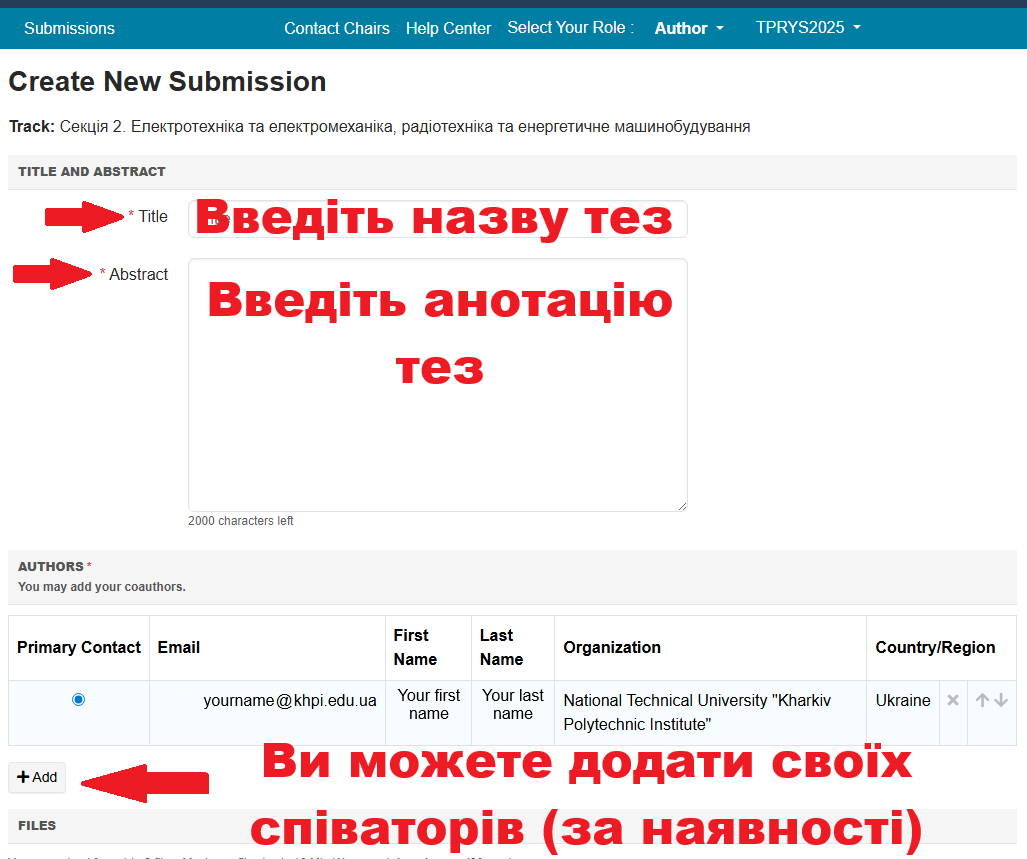The width and height of the screenshot is (1027, 859).
Task: Click the "Your last name" cell
Action: coord(512,704)
